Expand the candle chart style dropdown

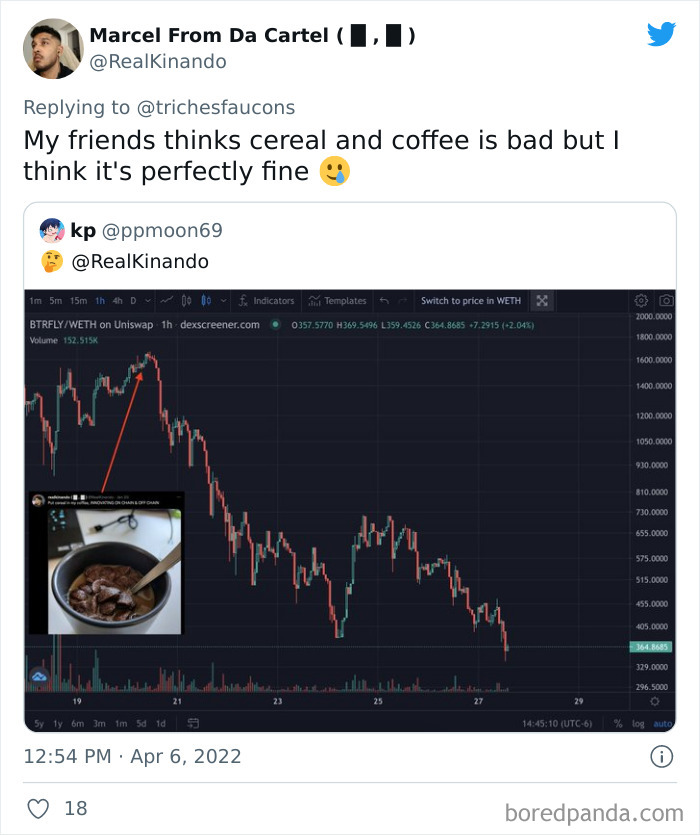(x=224, y=301)
